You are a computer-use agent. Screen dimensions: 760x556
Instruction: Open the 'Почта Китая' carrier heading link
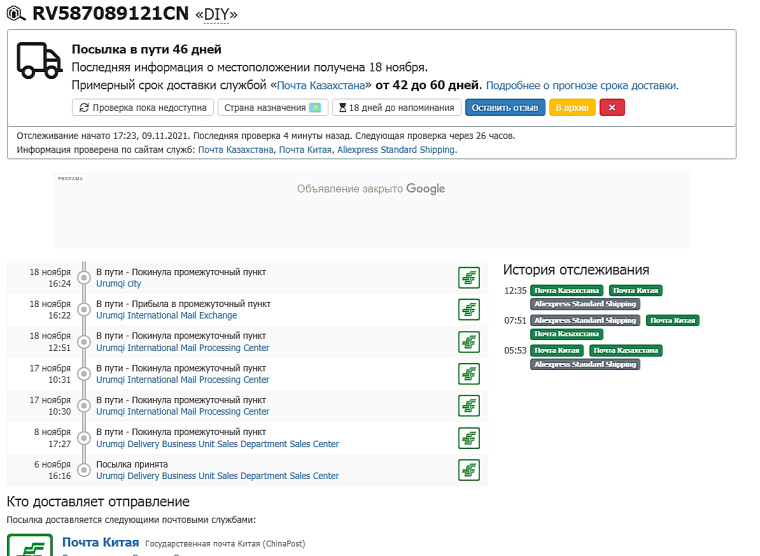[x=100, y=542]
